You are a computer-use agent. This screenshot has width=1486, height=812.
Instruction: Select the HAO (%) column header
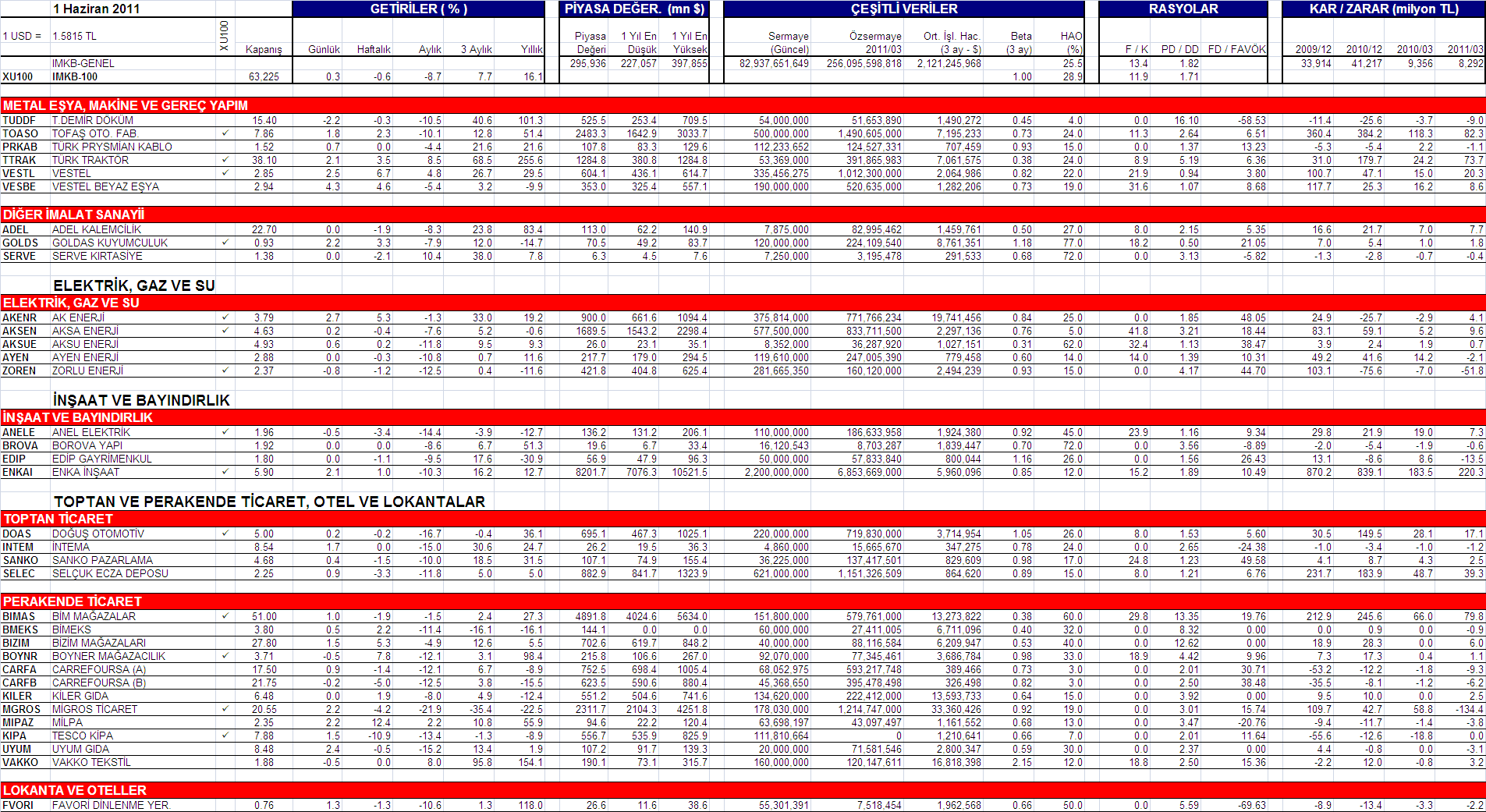[1072, 42]
